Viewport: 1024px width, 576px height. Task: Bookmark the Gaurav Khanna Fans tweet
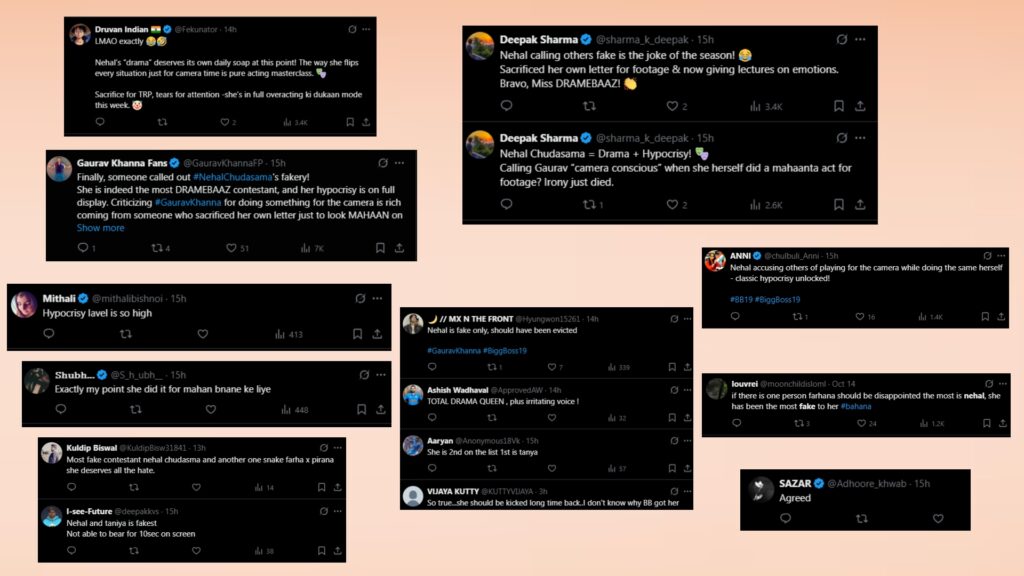pyautogui.click(x=381, y=247)
